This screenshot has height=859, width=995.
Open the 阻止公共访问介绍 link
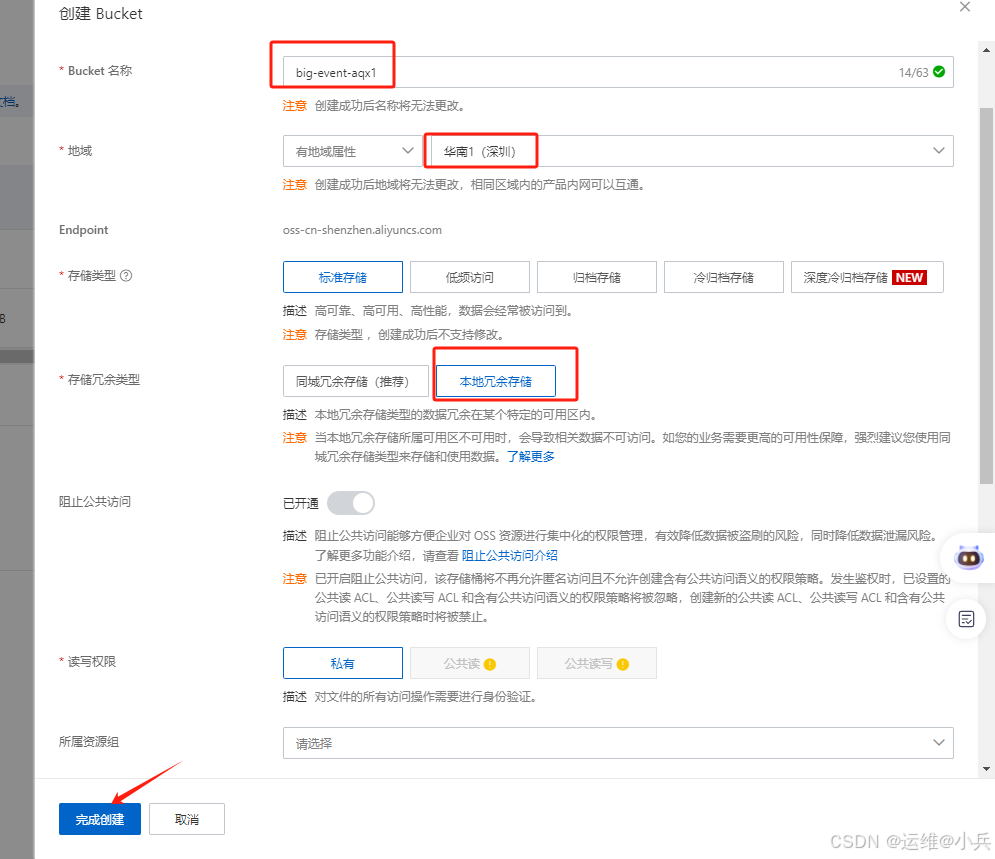[510, 556]
